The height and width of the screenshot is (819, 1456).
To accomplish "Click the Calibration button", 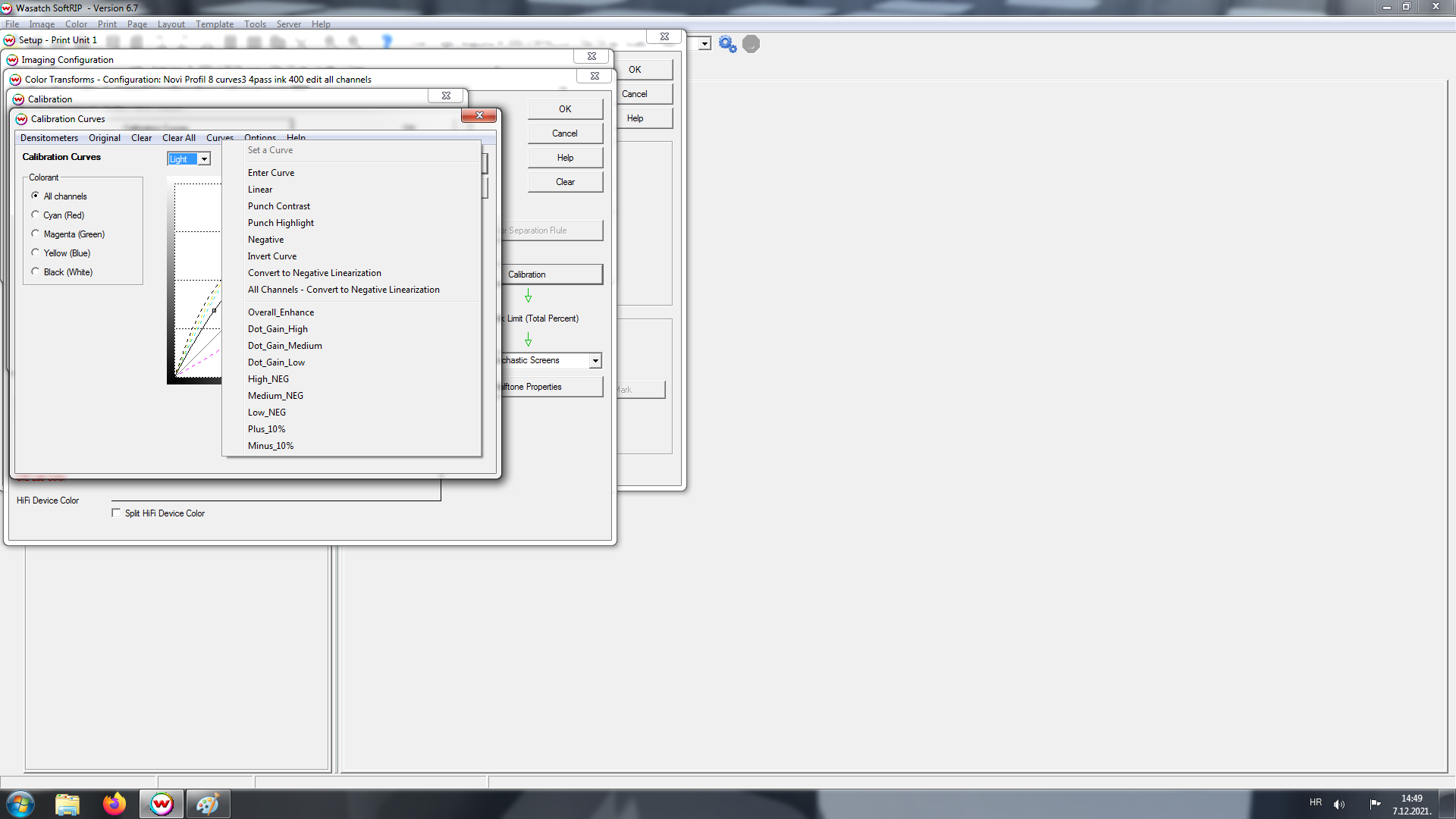I will 551,275.
